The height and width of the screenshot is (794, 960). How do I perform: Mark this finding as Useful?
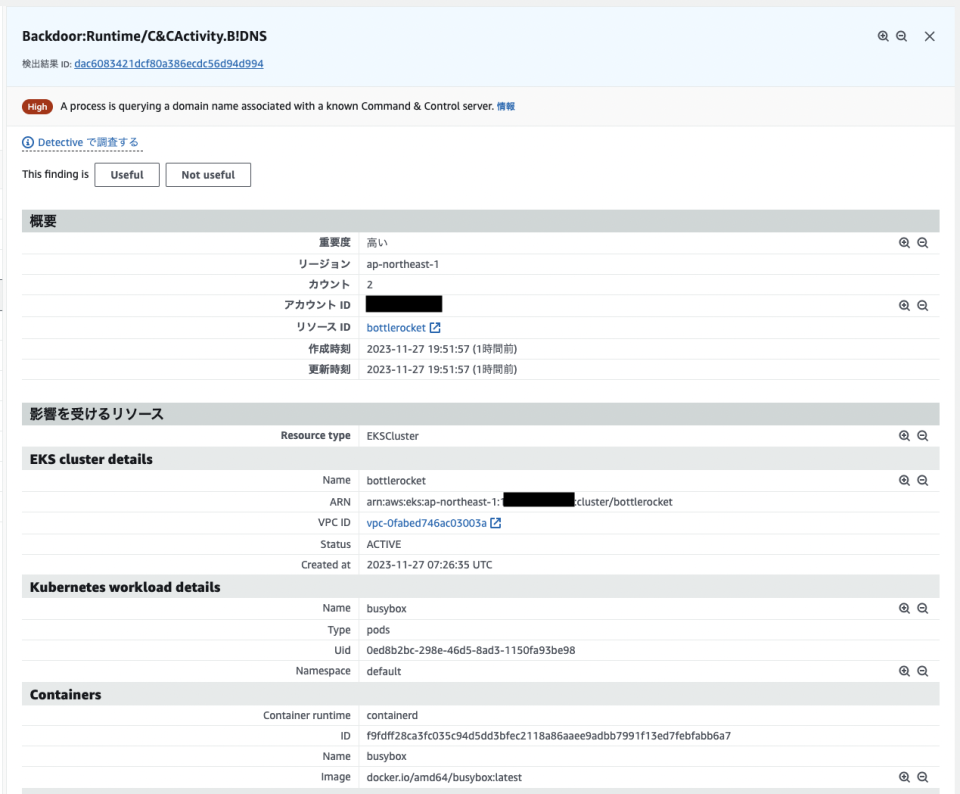(x=126, y=174)
